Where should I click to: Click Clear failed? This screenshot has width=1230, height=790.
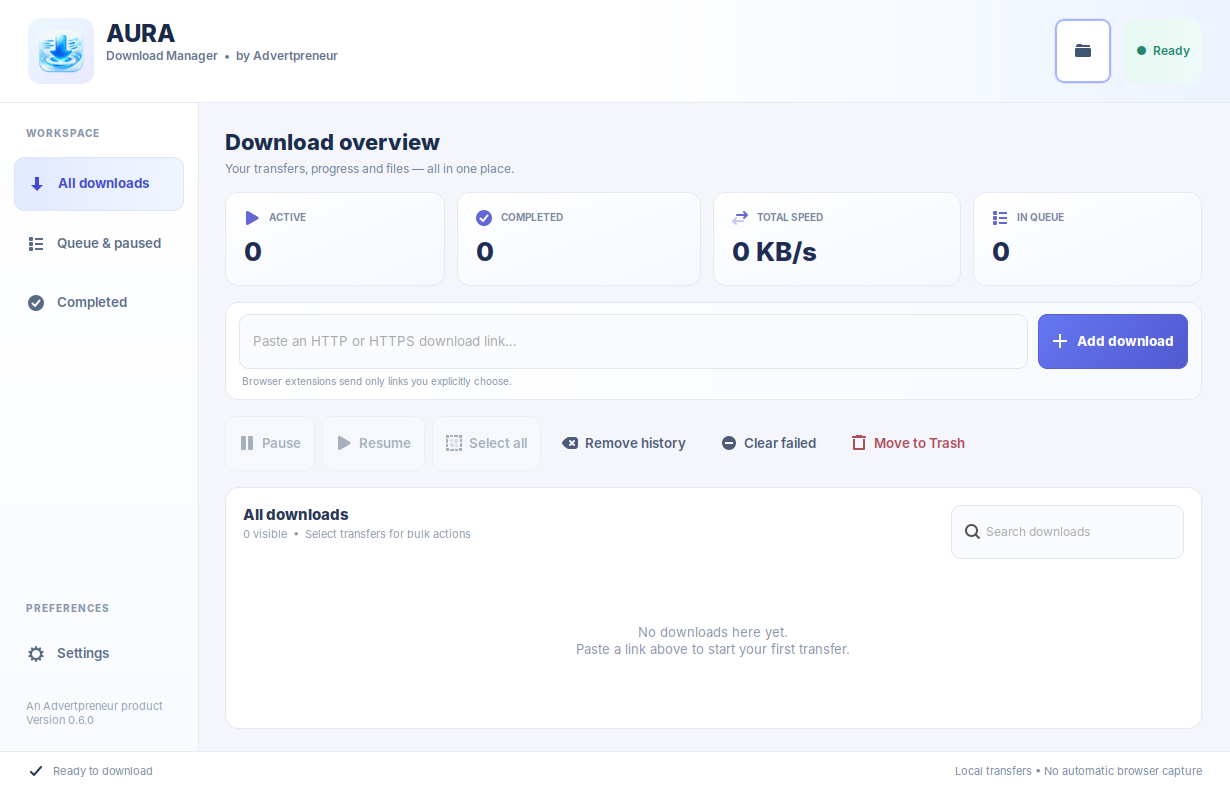(769, 443)
